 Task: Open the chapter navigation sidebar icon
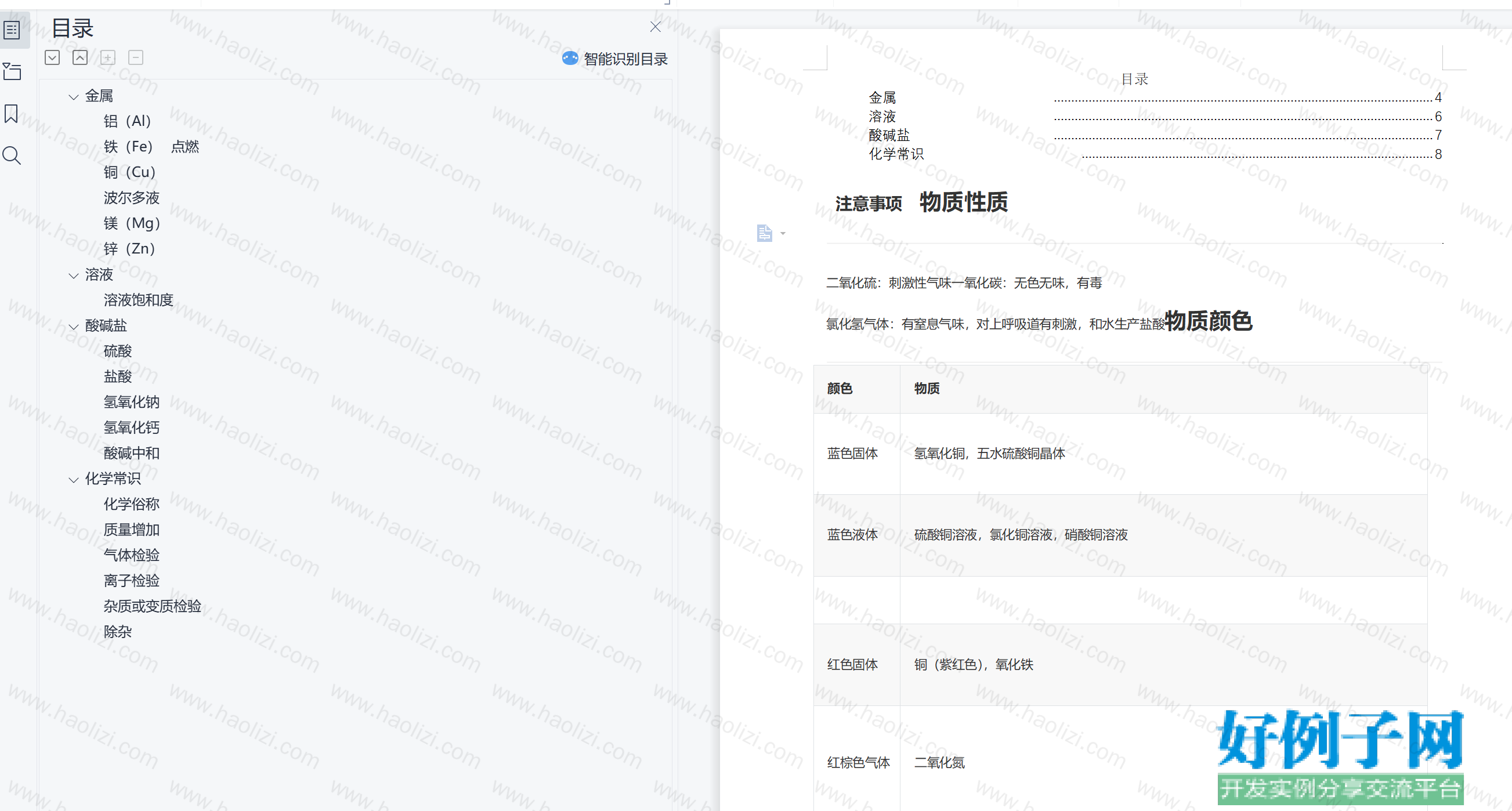(x=12, y=71)
